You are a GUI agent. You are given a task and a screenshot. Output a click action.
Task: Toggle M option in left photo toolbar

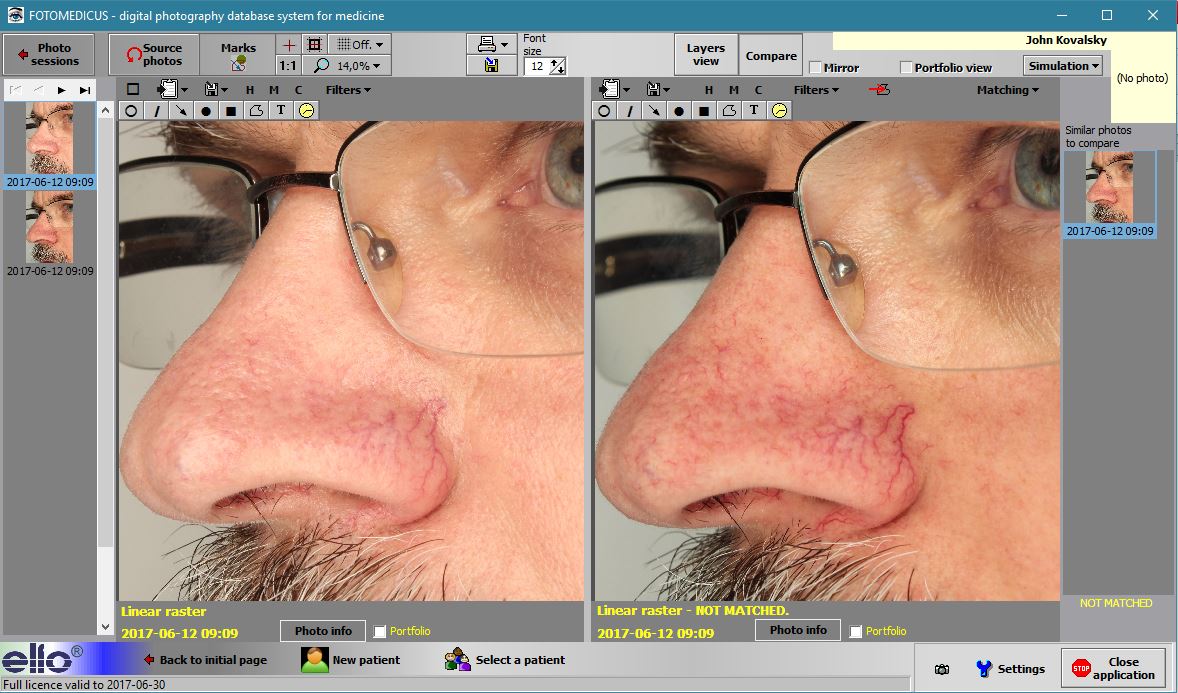(274, 90)
